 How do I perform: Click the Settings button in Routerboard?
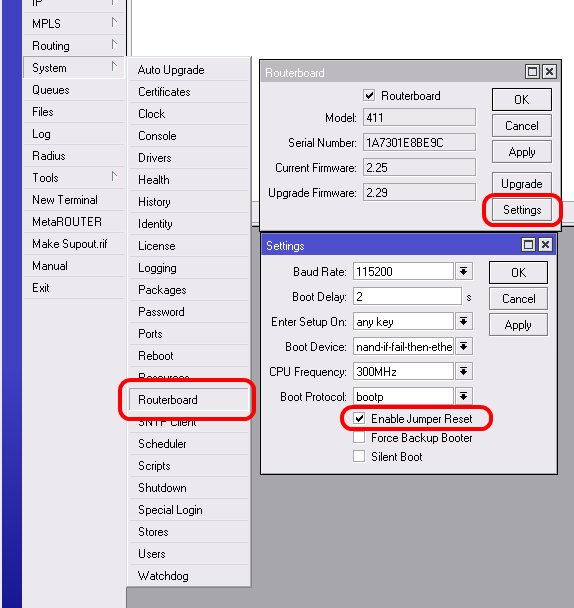(x=522, y=210)
